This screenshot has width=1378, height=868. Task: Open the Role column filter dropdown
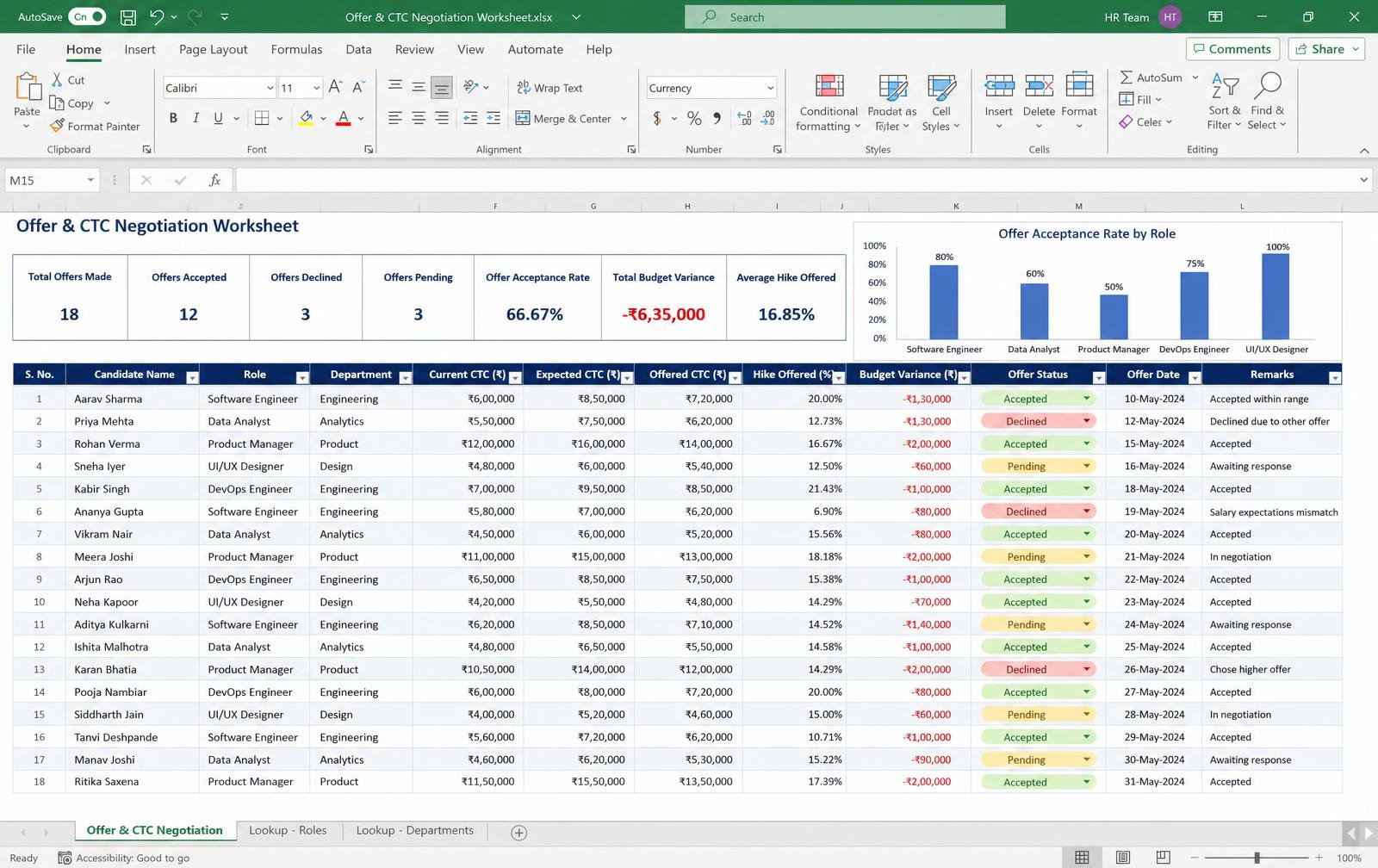tap(301, 378)
